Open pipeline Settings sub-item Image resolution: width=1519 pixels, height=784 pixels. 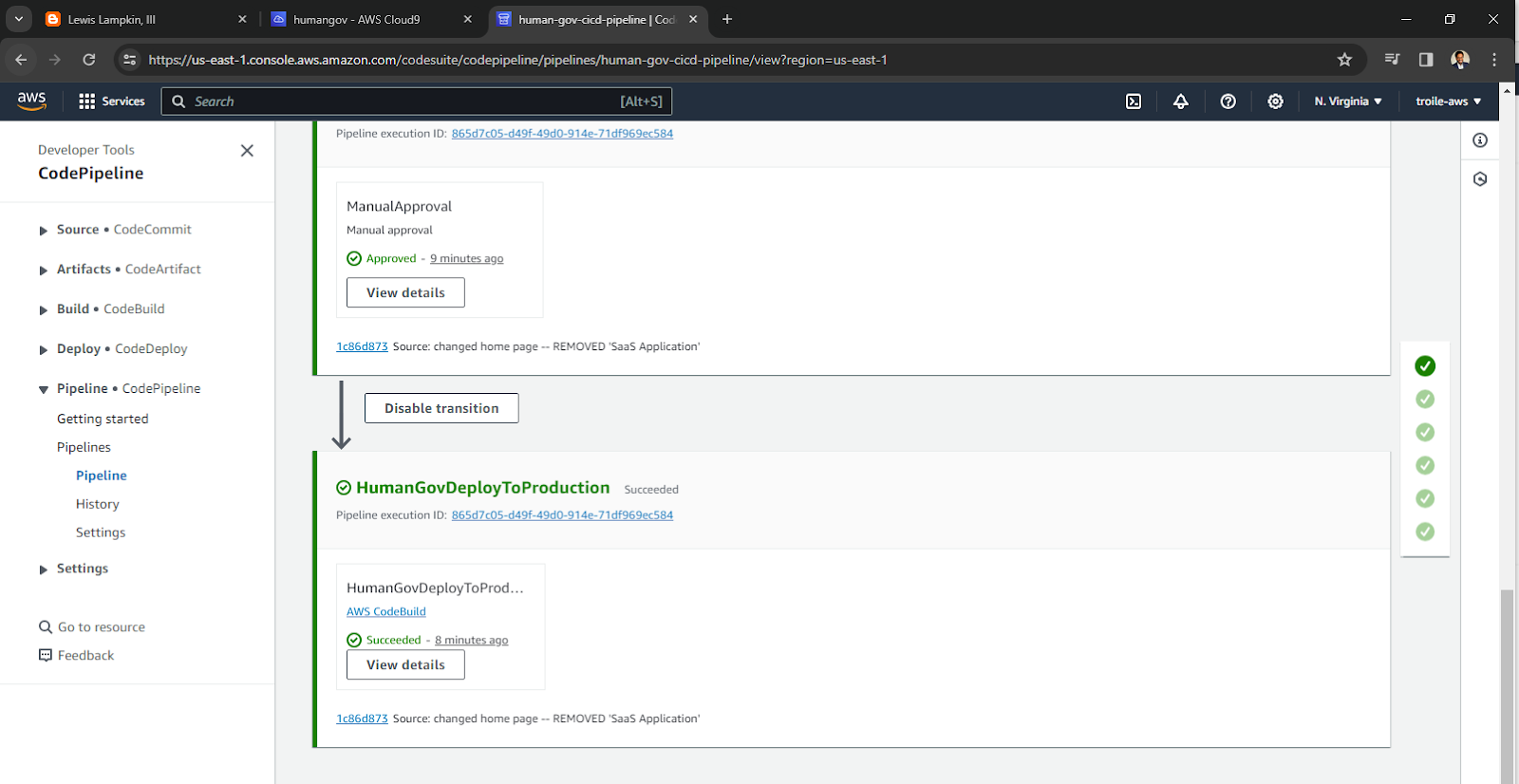coord(101,532)
